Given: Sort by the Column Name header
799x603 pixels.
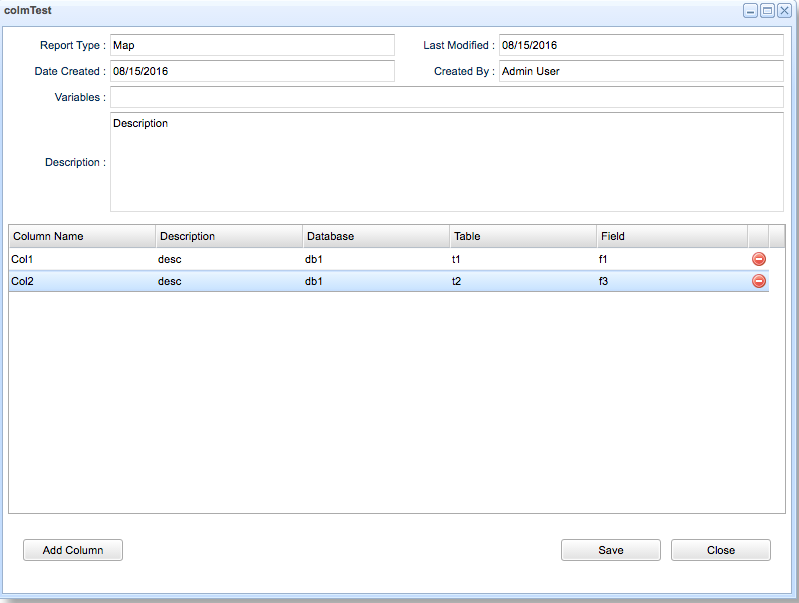Looking at the screenshot, I should coord(82,236).
